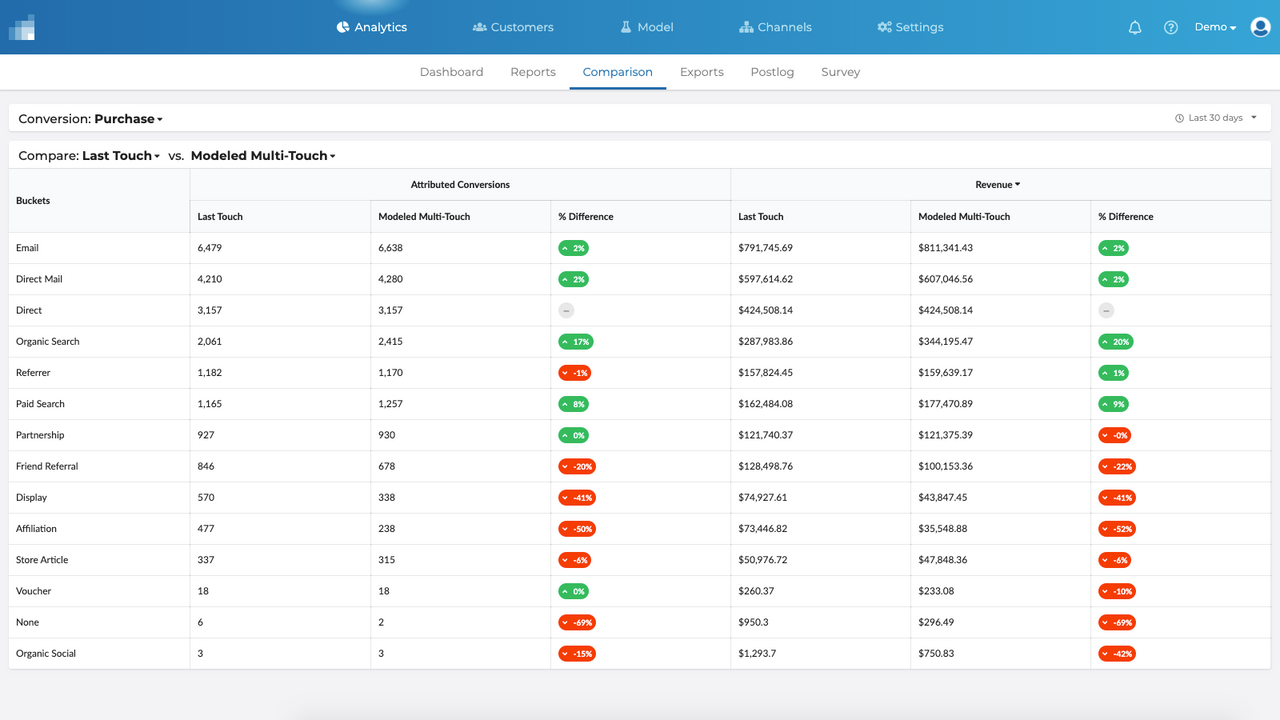Viewport: 1280px width, 720px height.
Task: Open the Postlog tab
Action: [x=771, y=71]
